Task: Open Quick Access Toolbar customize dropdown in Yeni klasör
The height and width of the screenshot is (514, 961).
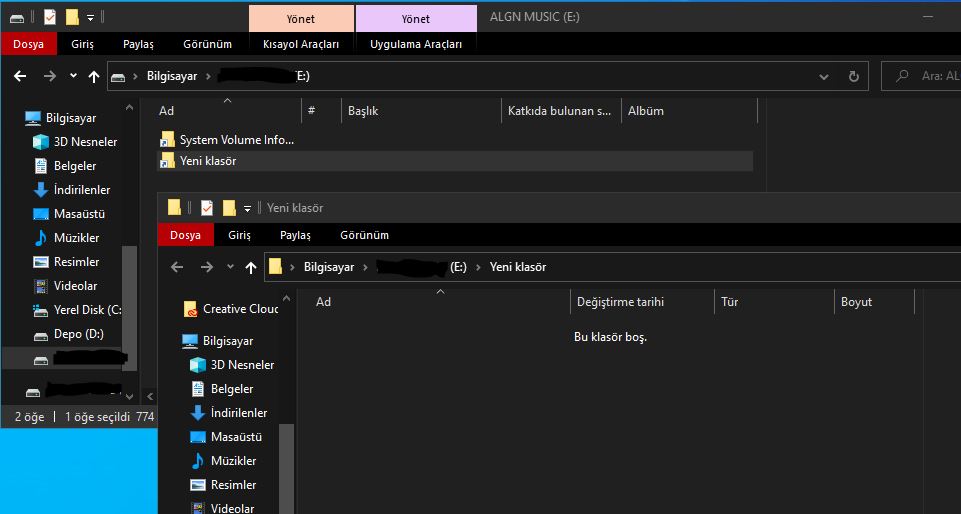Action: (x=247, y=208)
